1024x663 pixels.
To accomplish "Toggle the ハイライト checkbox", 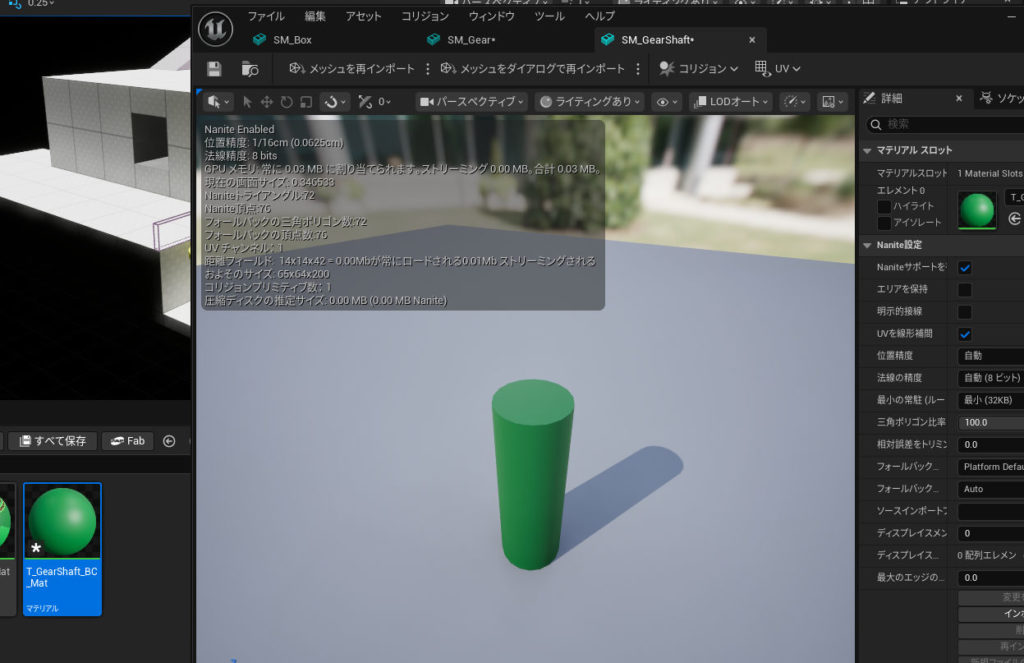I will click(884, 206).
